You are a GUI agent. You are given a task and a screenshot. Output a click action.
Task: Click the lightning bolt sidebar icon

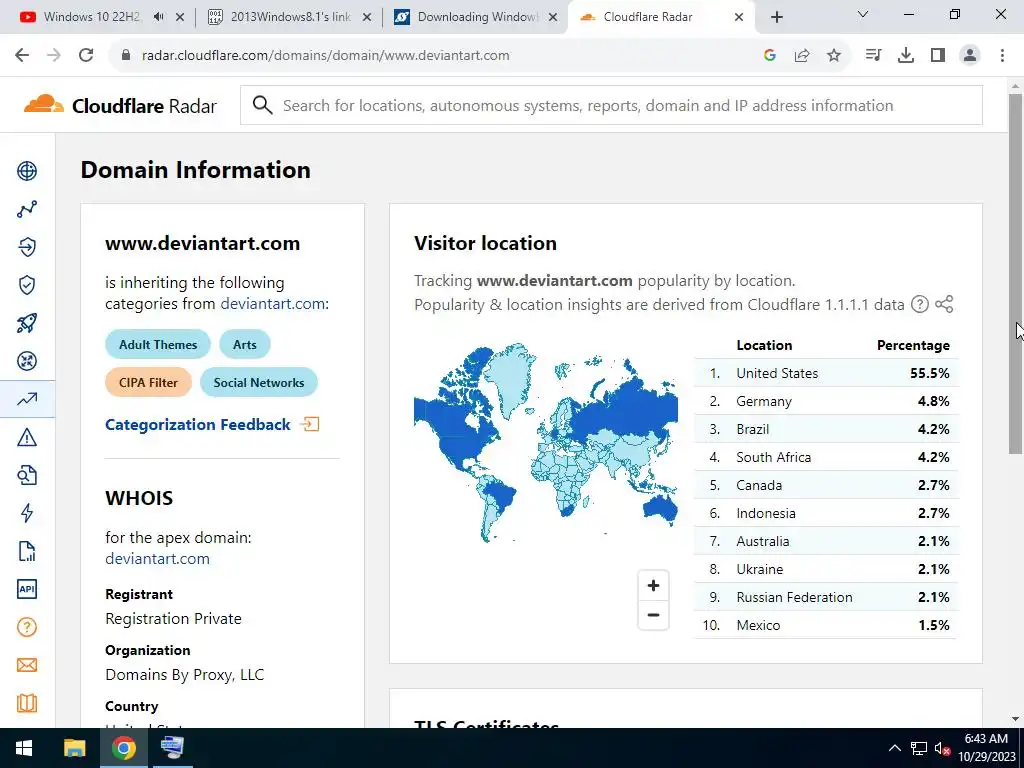[x=27, y=513]
